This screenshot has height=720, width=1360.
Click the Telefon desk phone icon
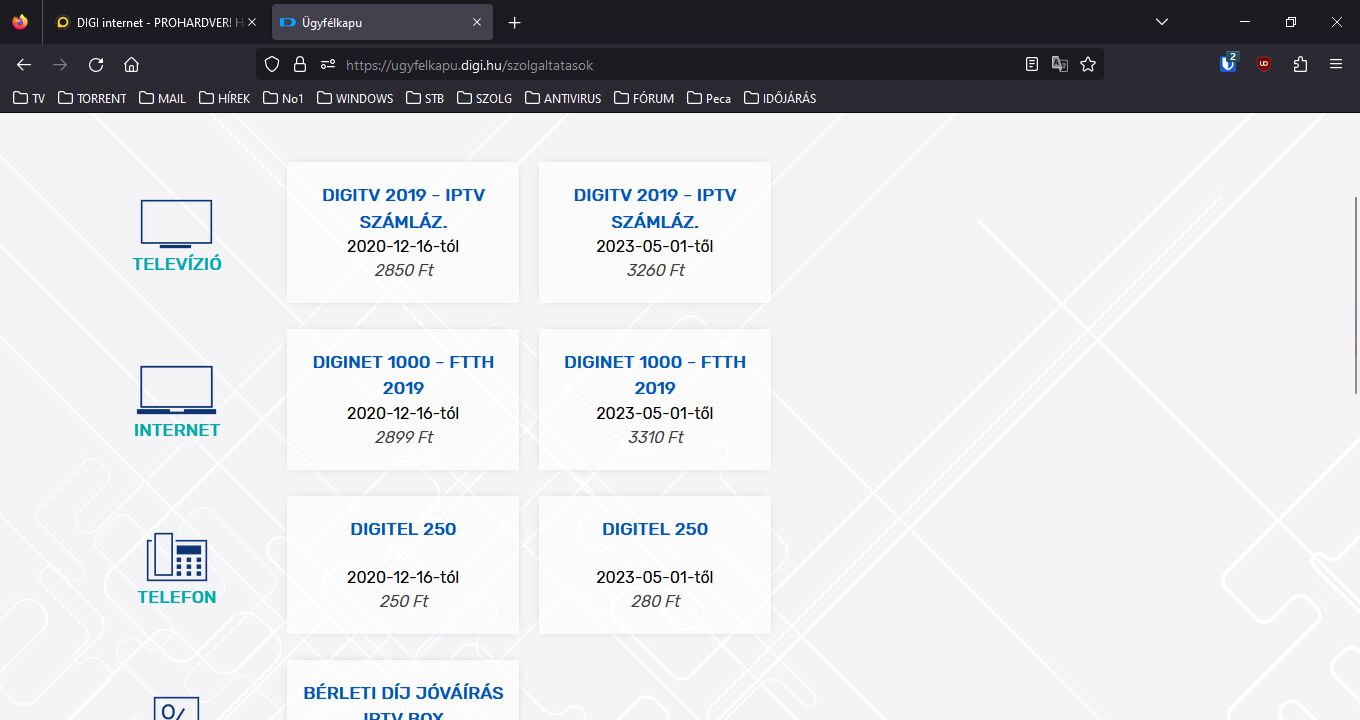point(176,556)
